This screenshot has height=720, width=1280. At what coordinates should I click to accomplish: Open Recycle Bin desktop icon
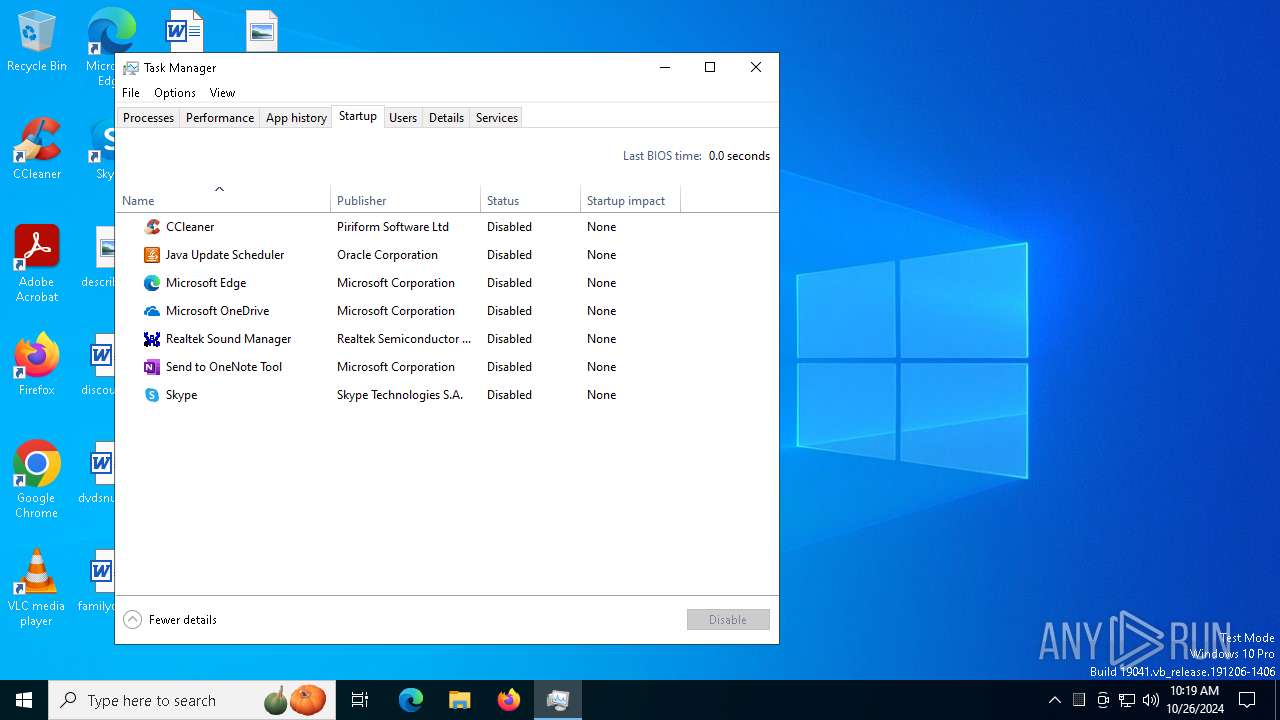tap(37, 41)
